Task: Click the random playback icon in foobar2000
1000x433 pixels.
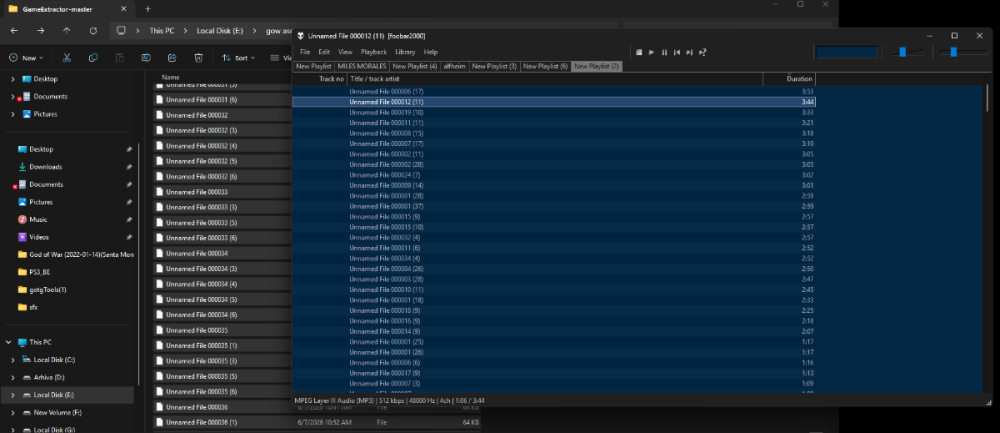Action: (x=702, y=52)
